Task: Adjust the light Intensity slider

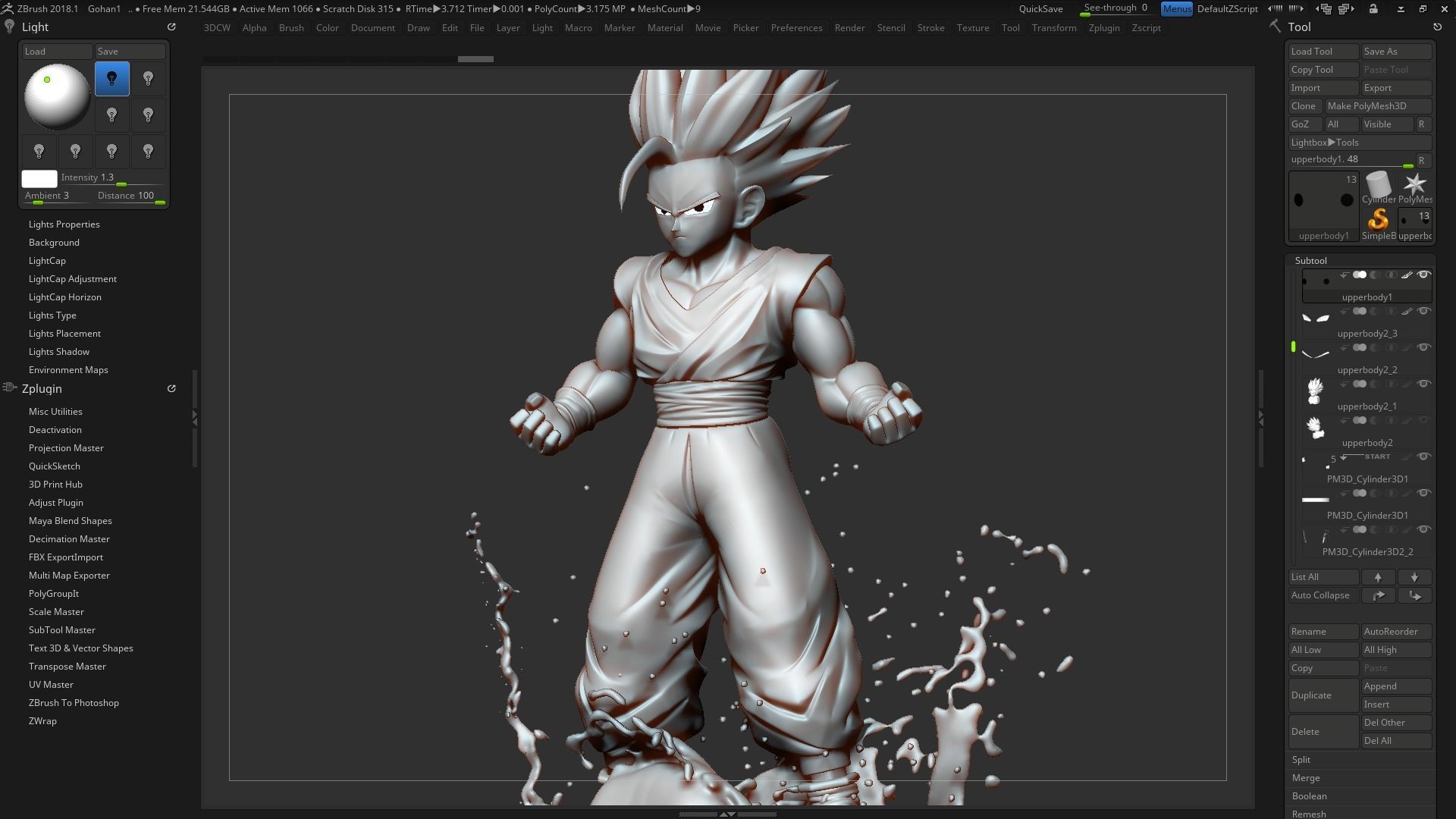Action: pos(112,178)
